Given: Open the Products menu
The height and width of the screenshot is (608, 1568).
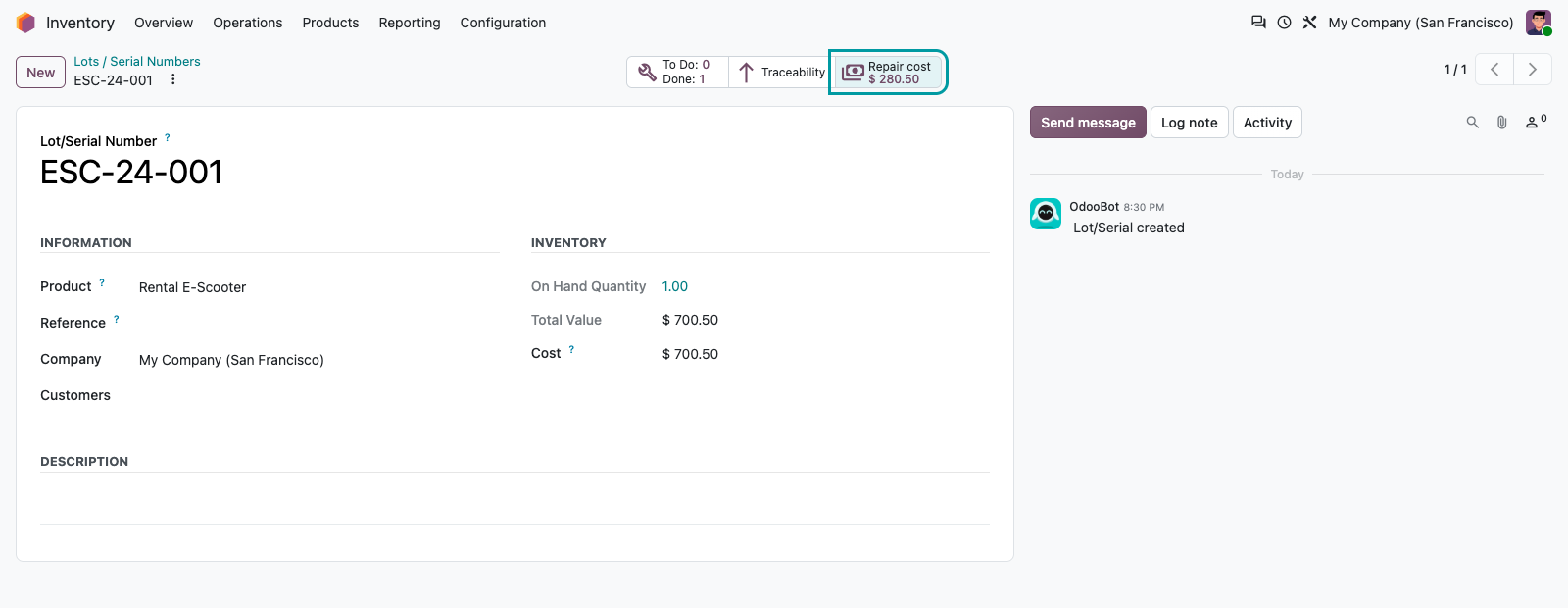Looking at the screenshot, I should click(330, 23).
